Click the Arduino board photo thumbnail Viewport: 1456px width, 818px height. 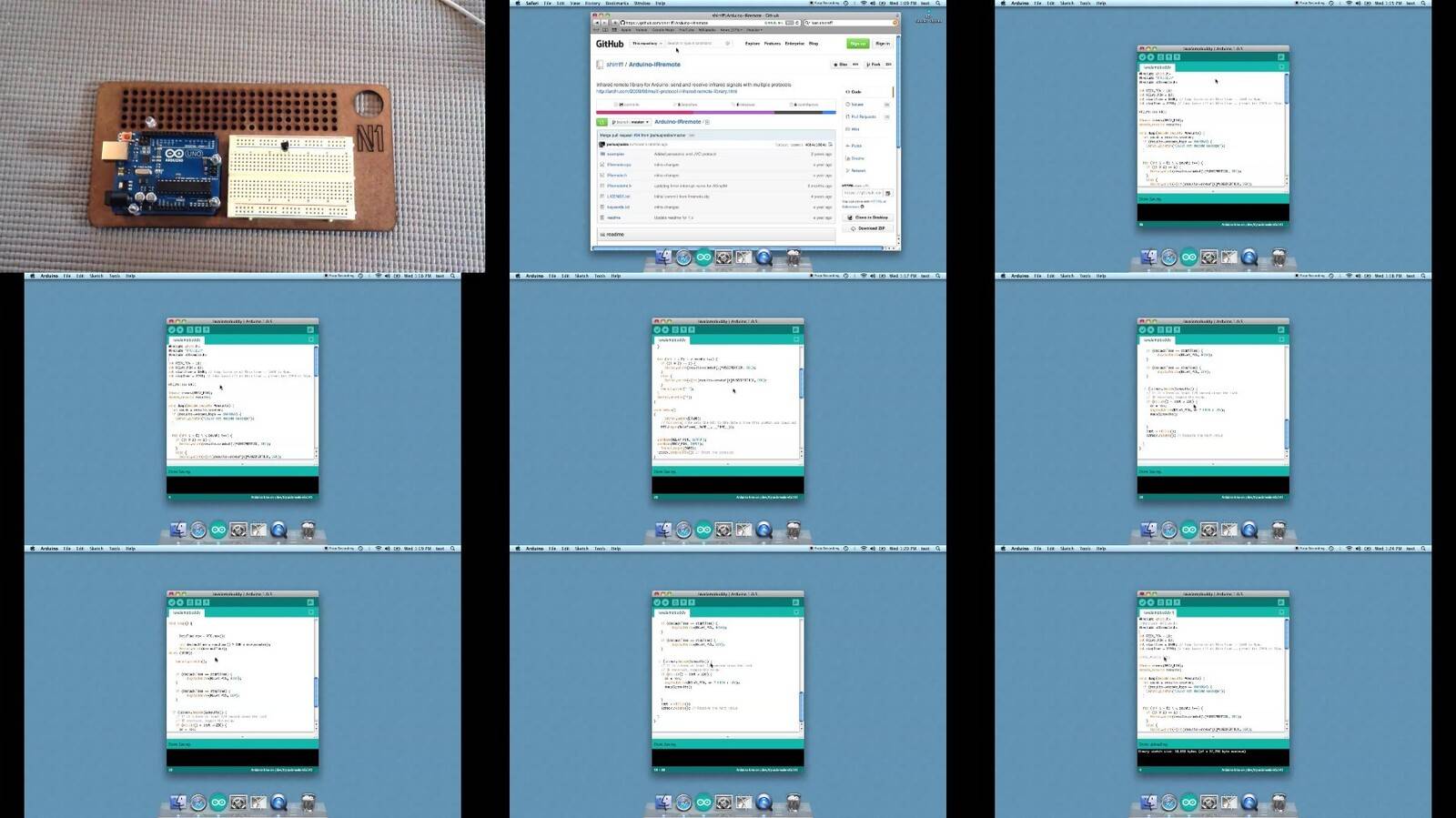coord(243,136)
